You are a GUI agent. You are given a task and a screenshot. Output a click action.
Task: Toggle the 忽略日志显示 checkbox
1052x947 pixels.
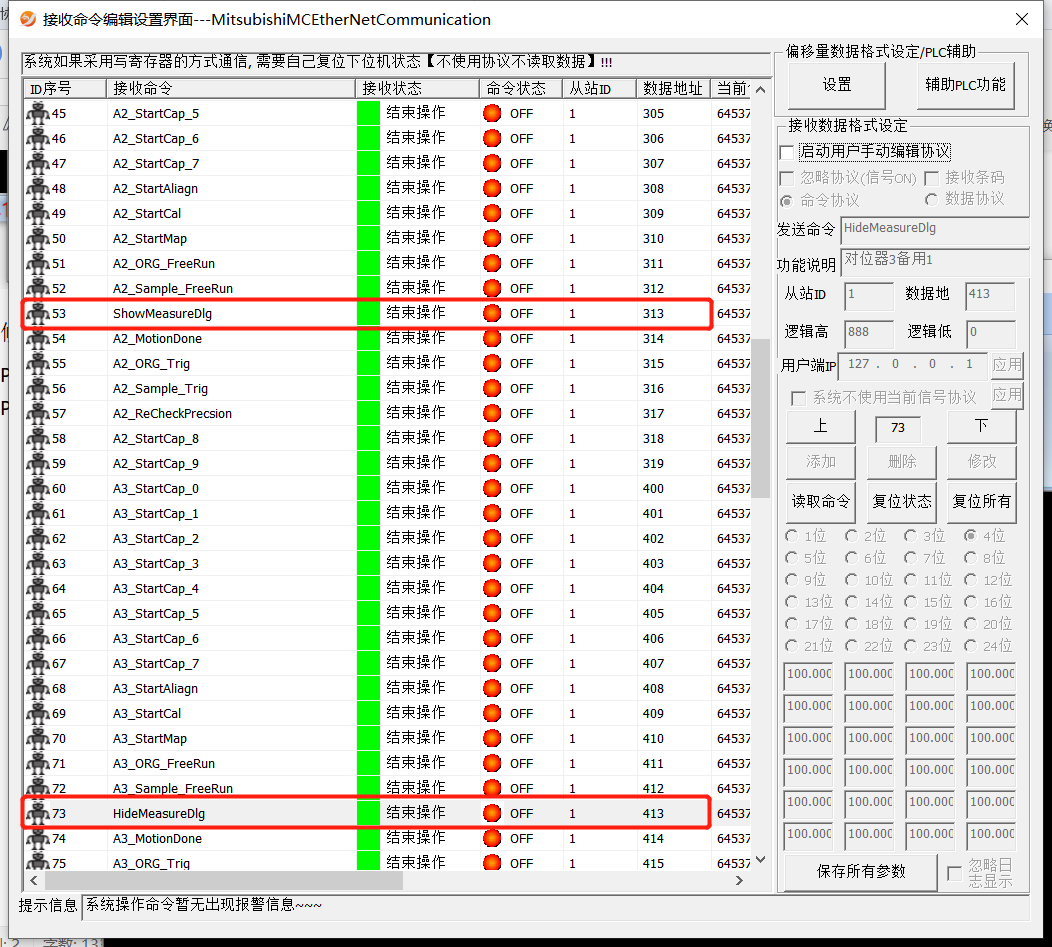pyautogui.click(x=955, y=873)
